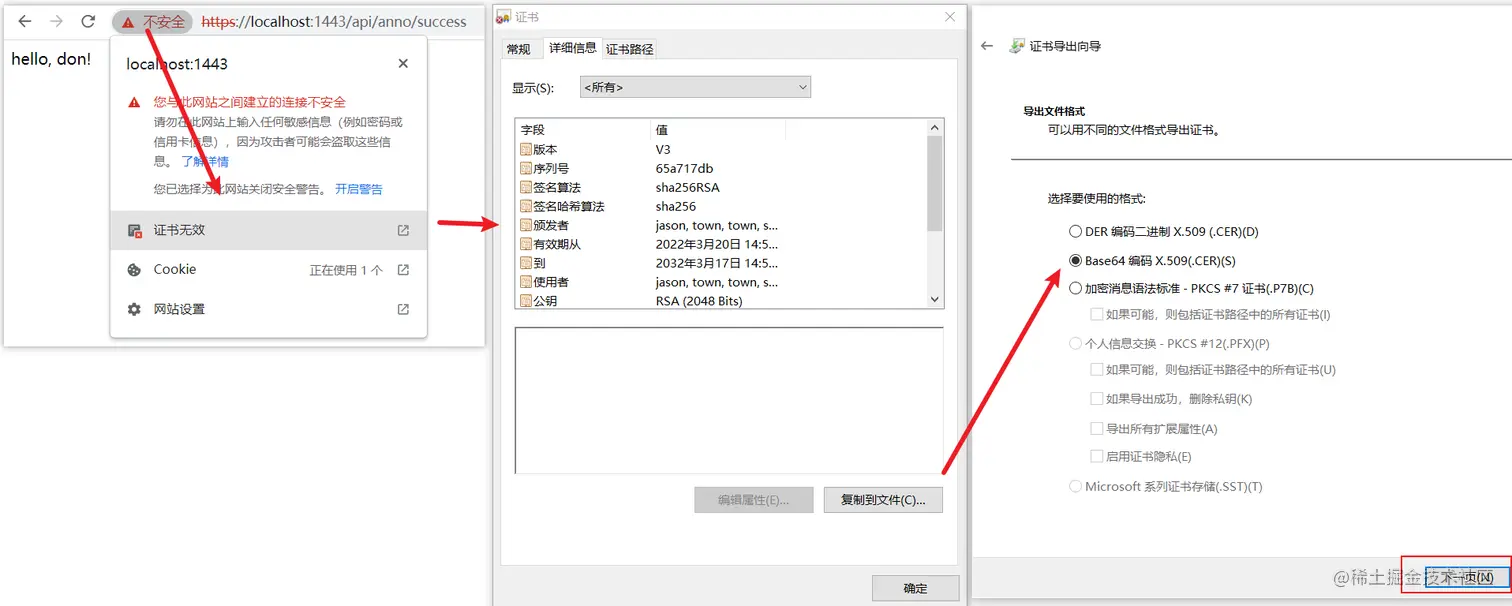Open the 了解详情 link

[x=205, y=161]
